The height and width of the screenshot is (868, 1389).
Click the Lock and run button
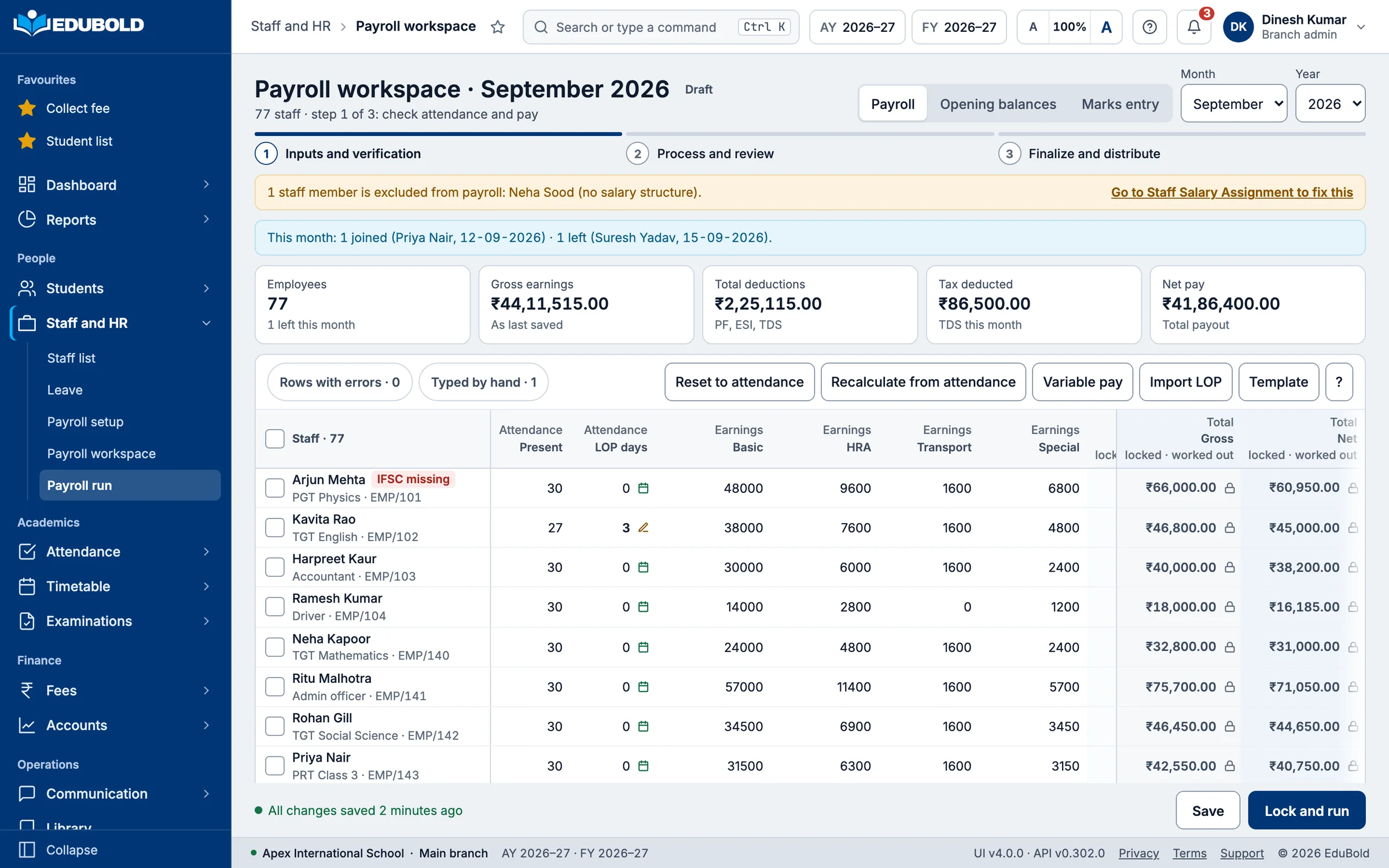[x=1306, y=810]
